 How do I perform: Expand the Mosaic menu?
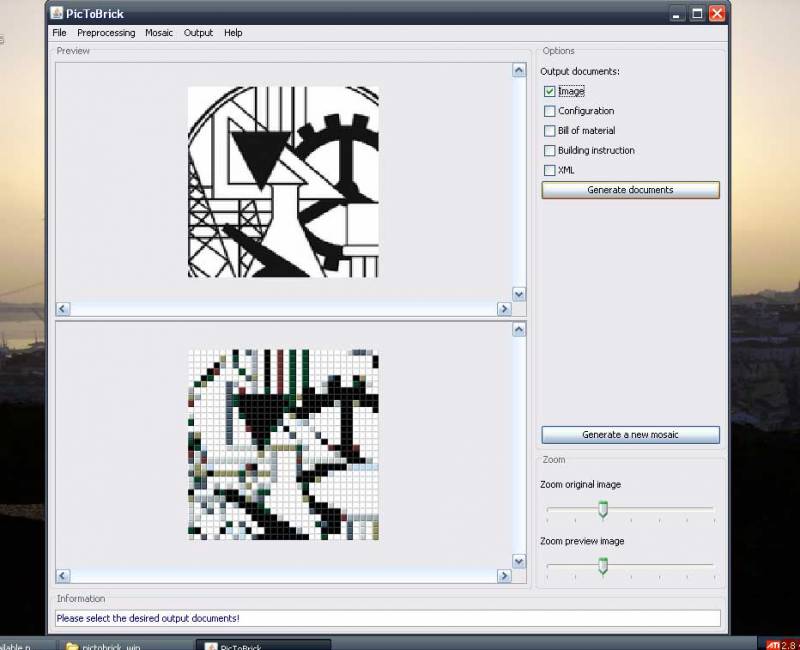(159, 33)
